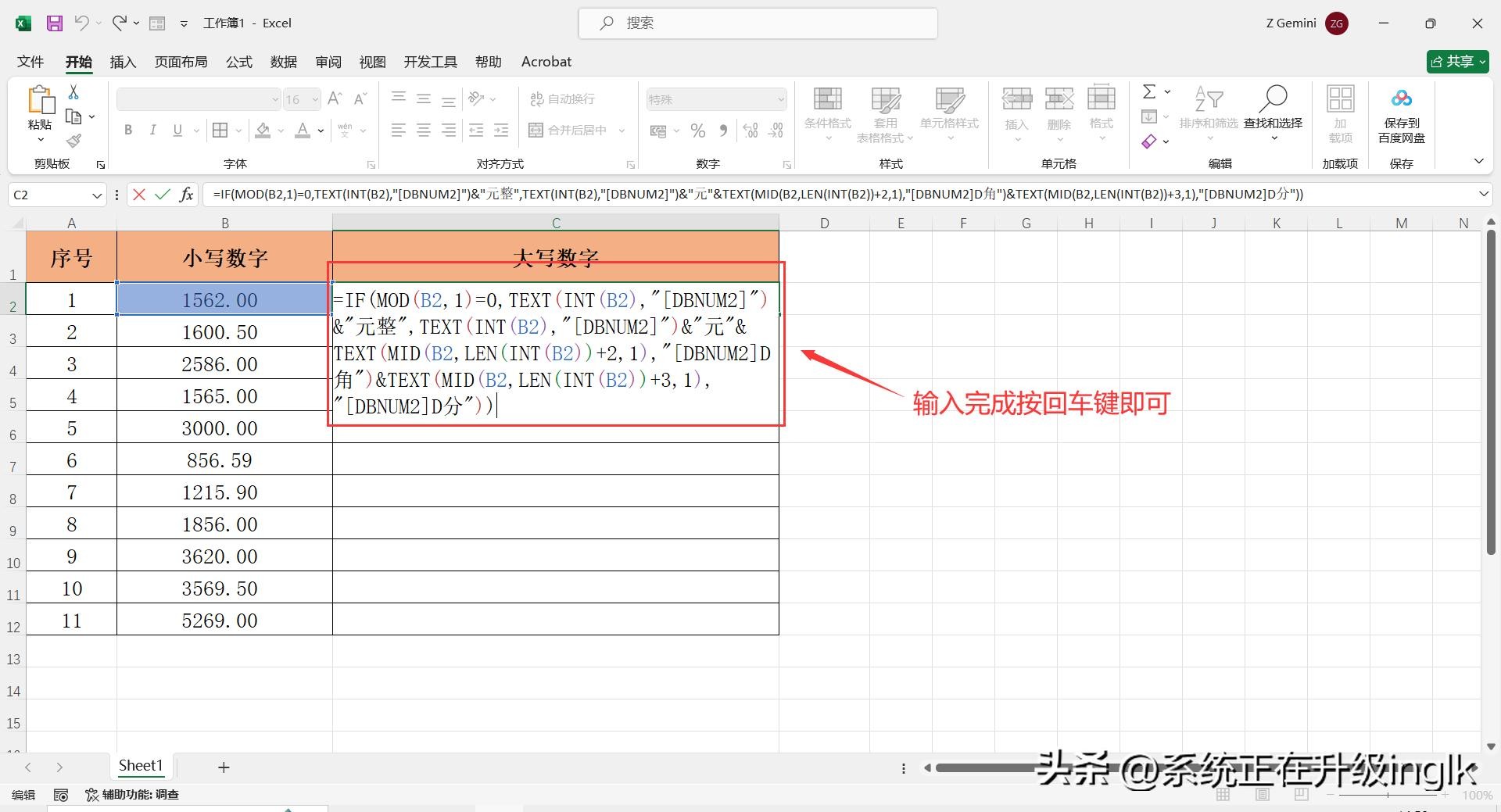Click the Share button
This screenshot has height=812, width=1501.
click(1457, 62)
